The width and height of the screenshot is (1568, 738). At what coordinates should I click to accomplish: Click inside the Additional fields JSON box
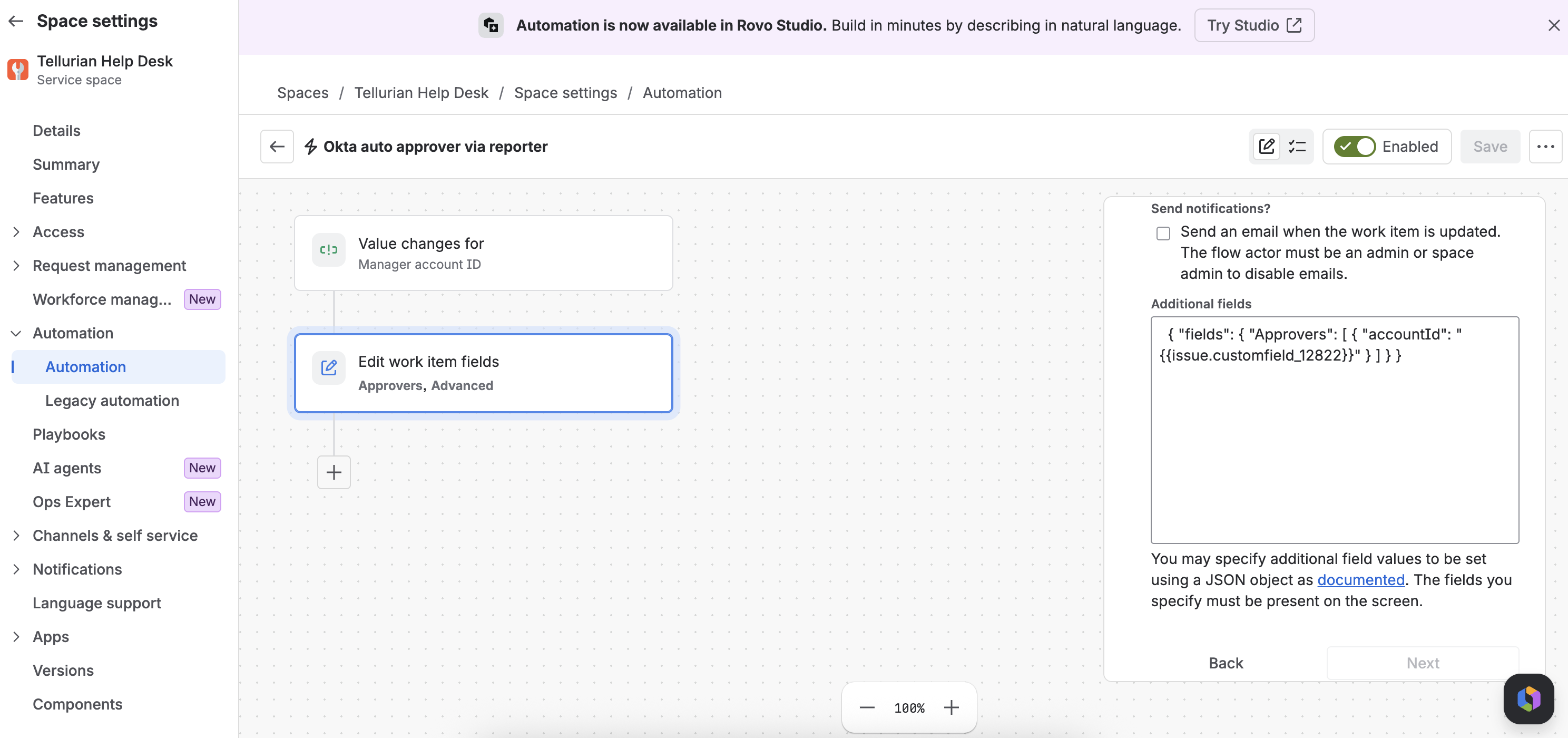[1334, 430]
